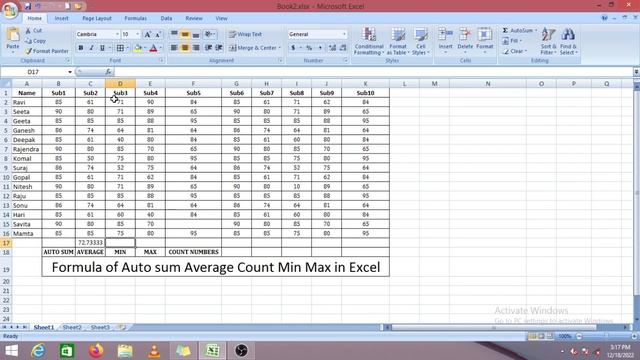
Task: Select Sheet2 worksheet tab
Action: pos(72,327)
